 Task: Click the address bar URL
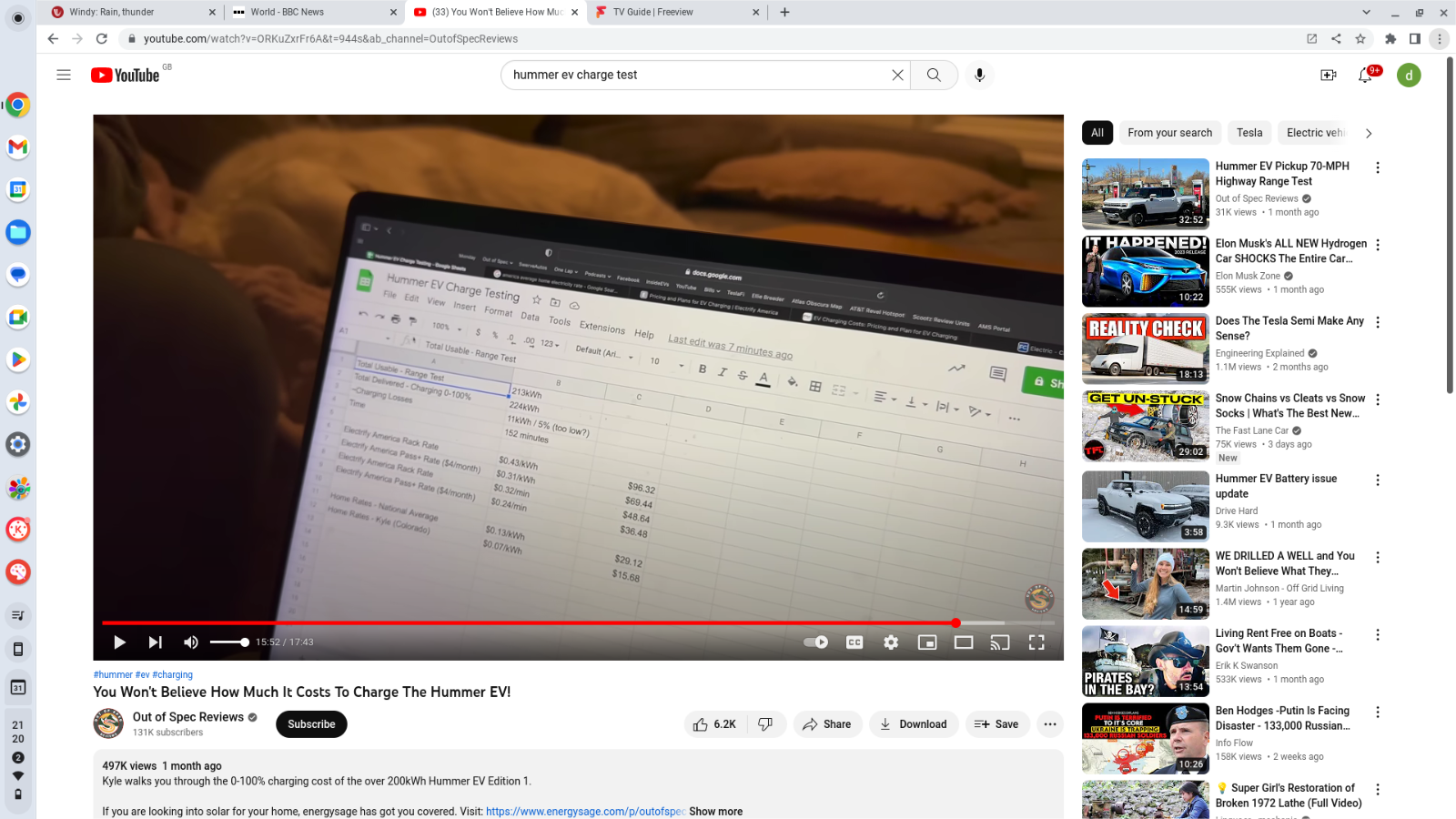(x=330, y=38)
